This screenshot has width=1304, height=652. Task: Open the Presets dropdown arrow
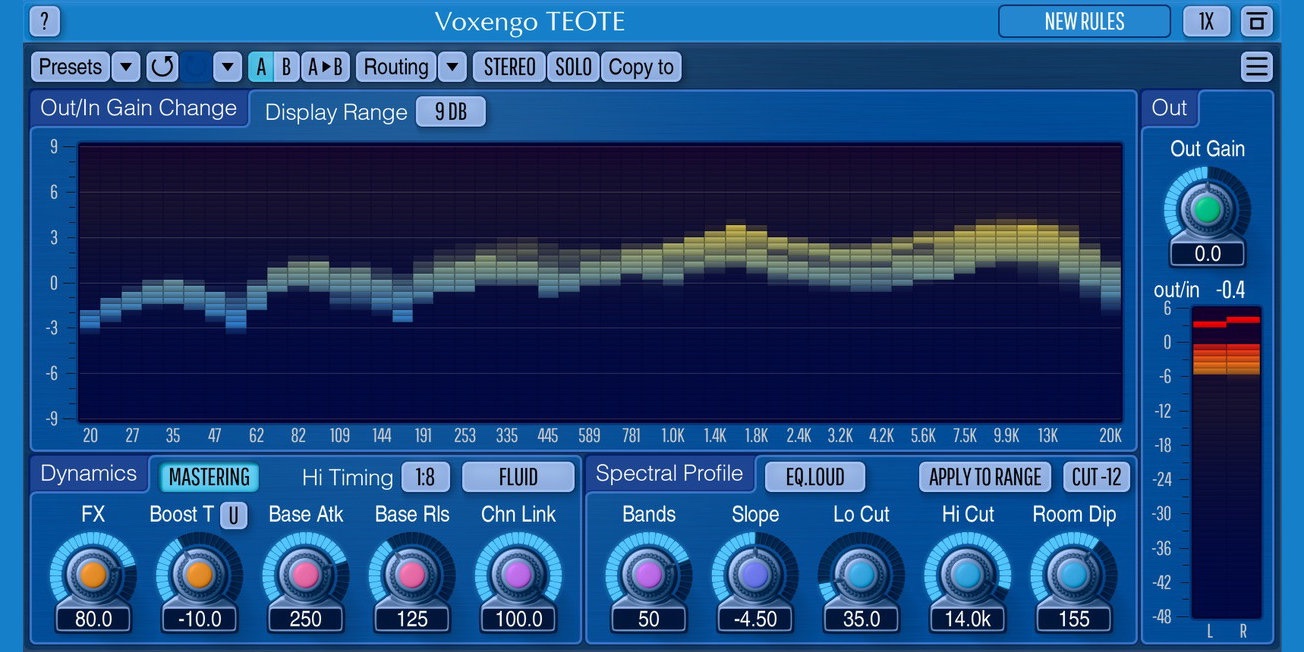coord(126,66)
